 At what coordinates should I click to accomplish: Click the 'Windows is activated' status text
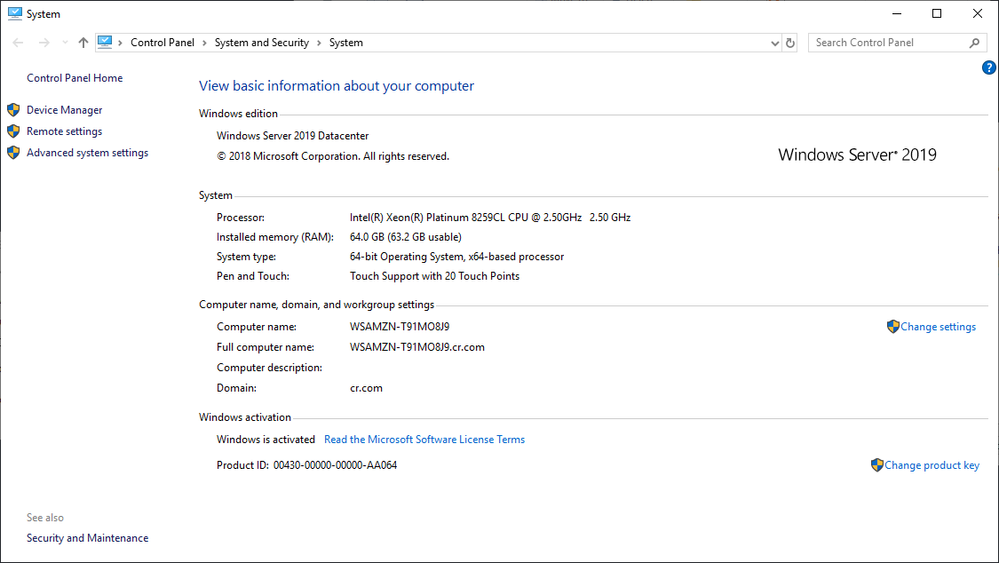click(266, 439)
